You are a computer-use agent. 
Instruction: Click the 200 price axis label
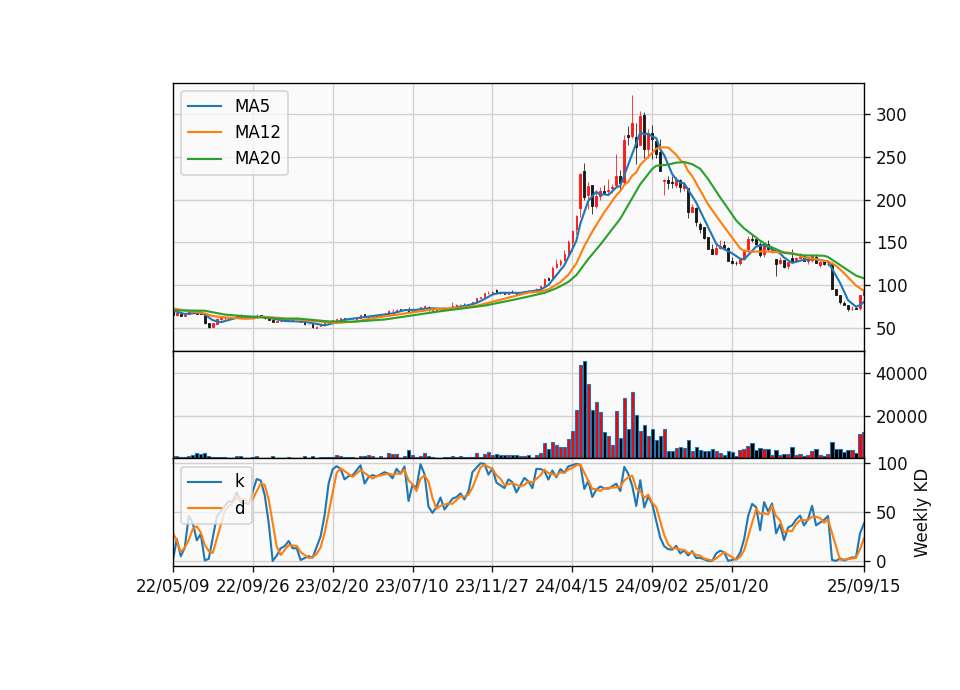point(891,201)
